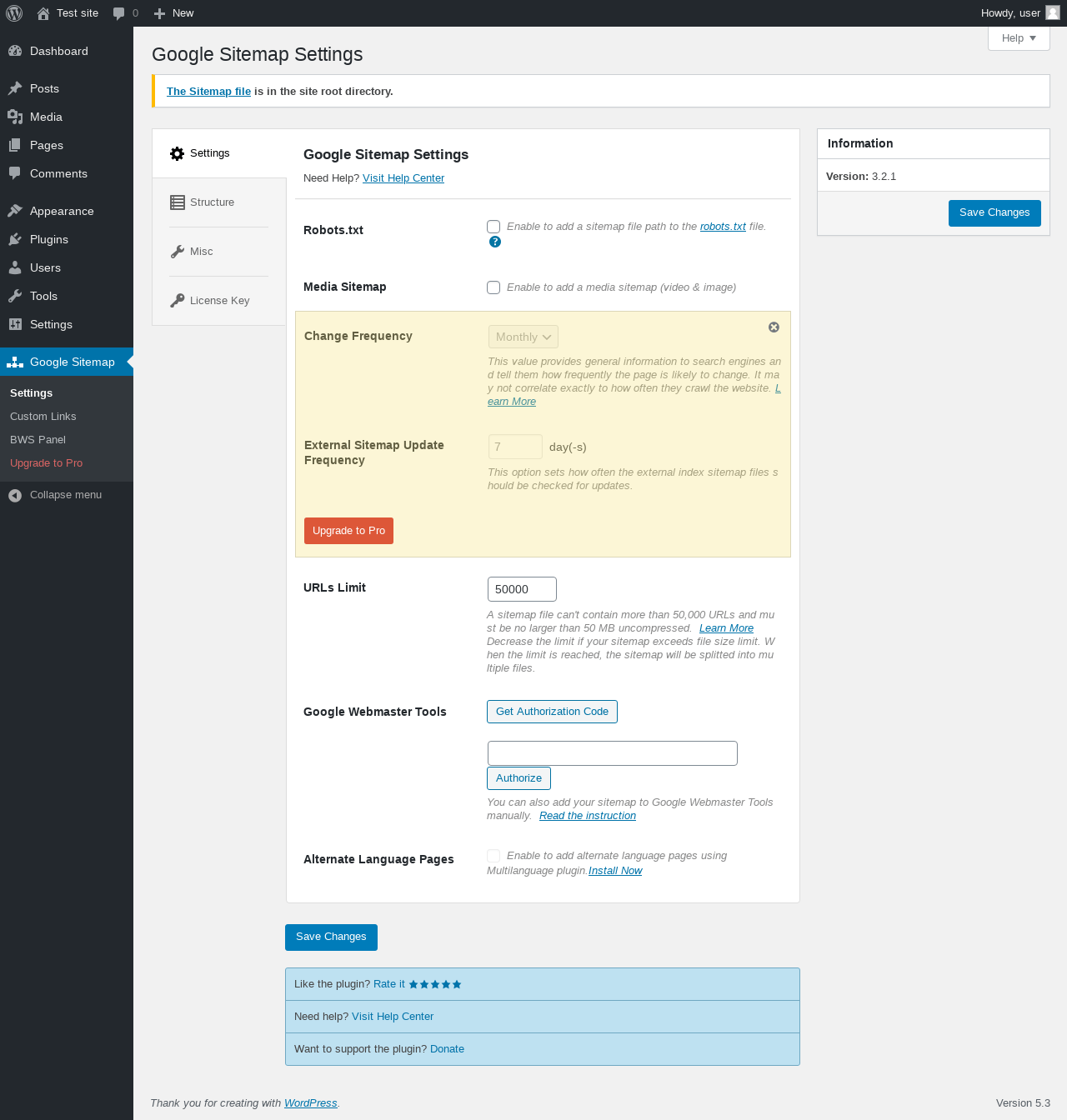Click Visit Help Center link in blue footer box
This screenshot has height=1120, width=1067.
coord(393,1017)
